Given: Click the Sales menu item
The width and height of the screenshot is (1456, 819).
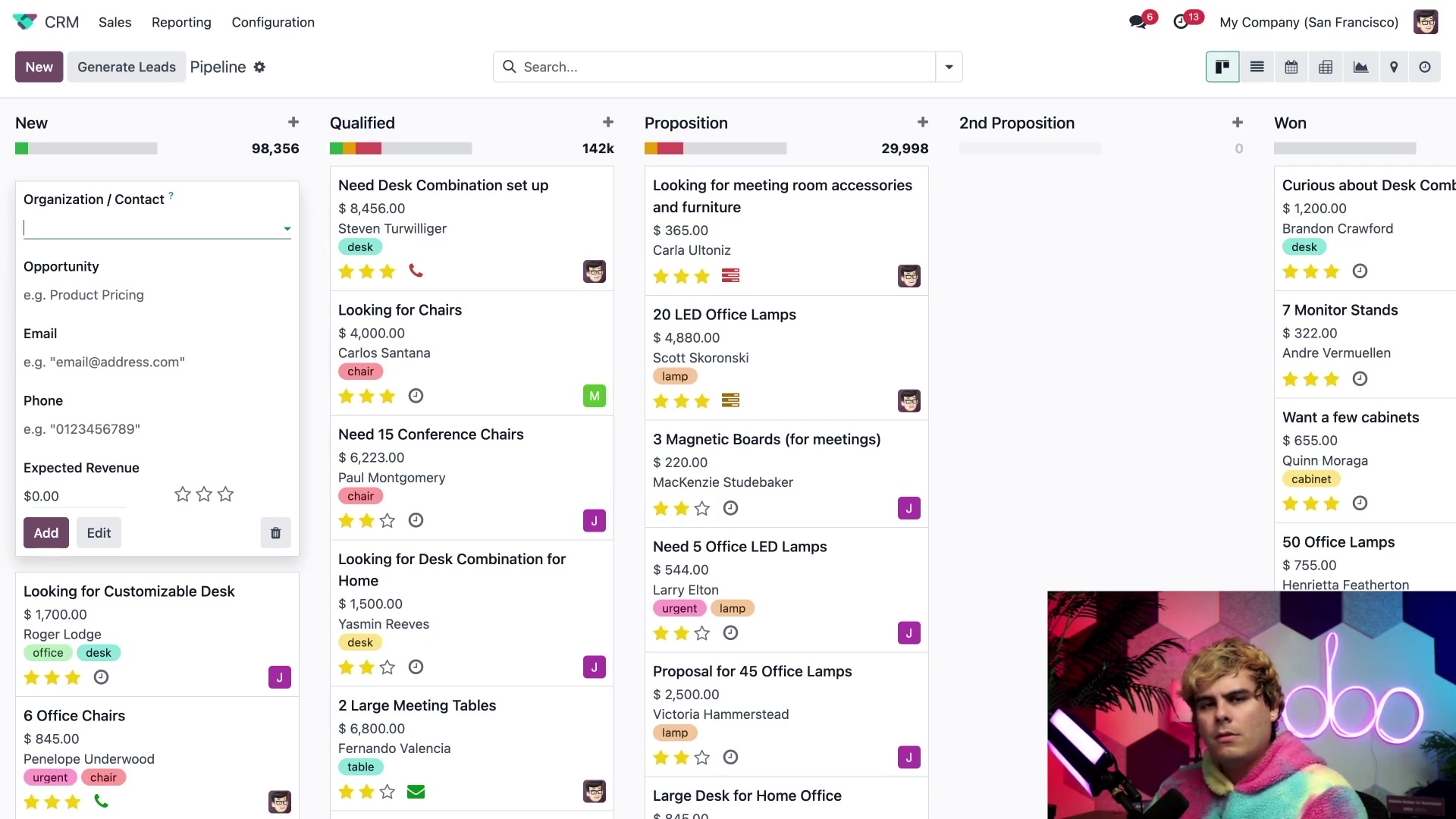Looking at the screenshot, I should [x=115, y=22].
